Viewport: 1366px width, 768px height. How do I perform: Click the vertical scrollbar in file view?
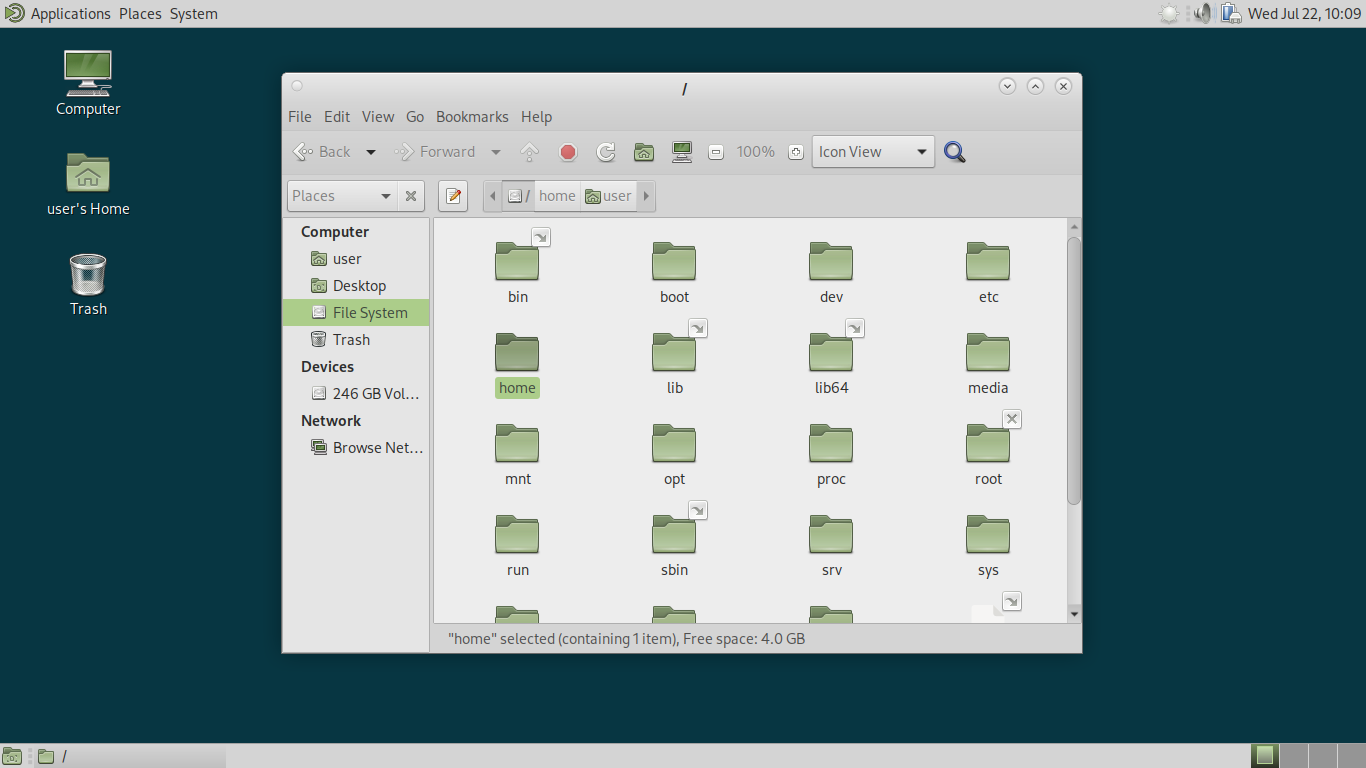coord(1074,371)
